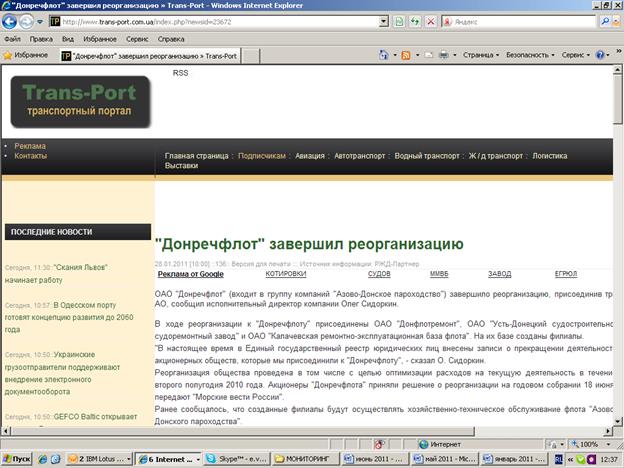The height and width of the screenshot is (468, 624).
Task: Open the Правка menu
Action: pyautogui.click(x=41, y=39)
